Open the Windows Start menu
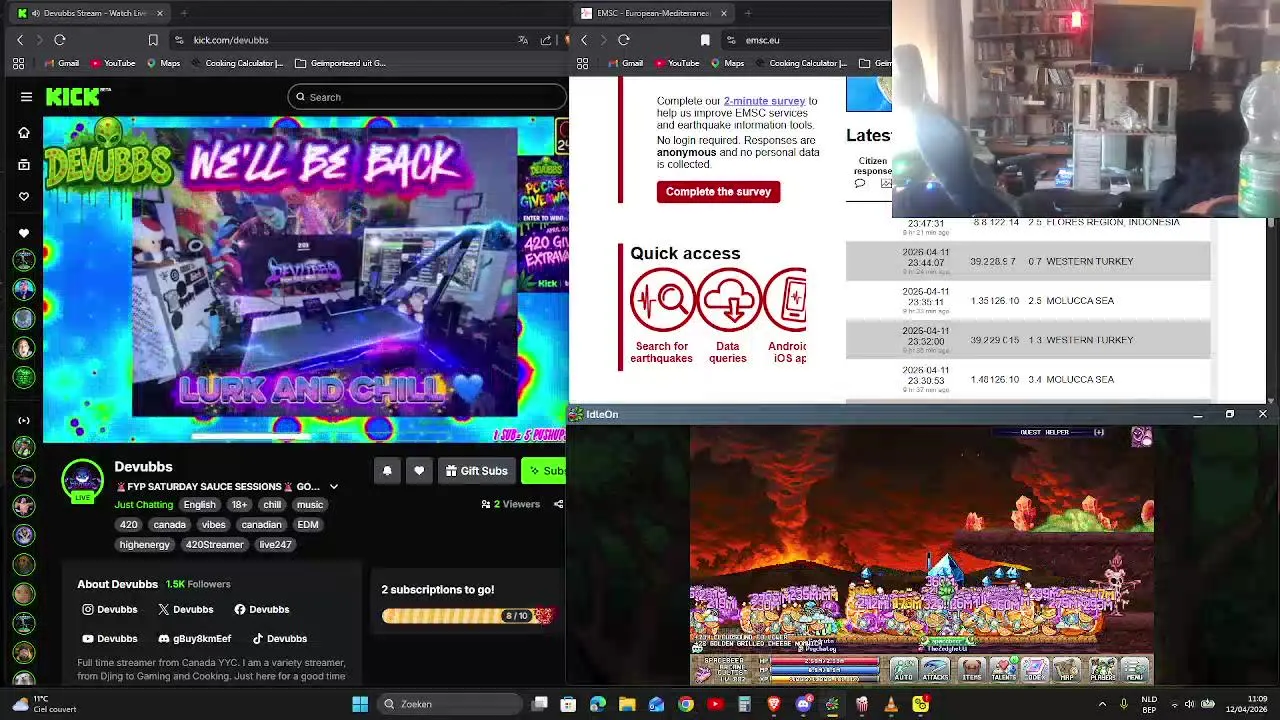The image size is (1280, 720). [x=360, y=704]
